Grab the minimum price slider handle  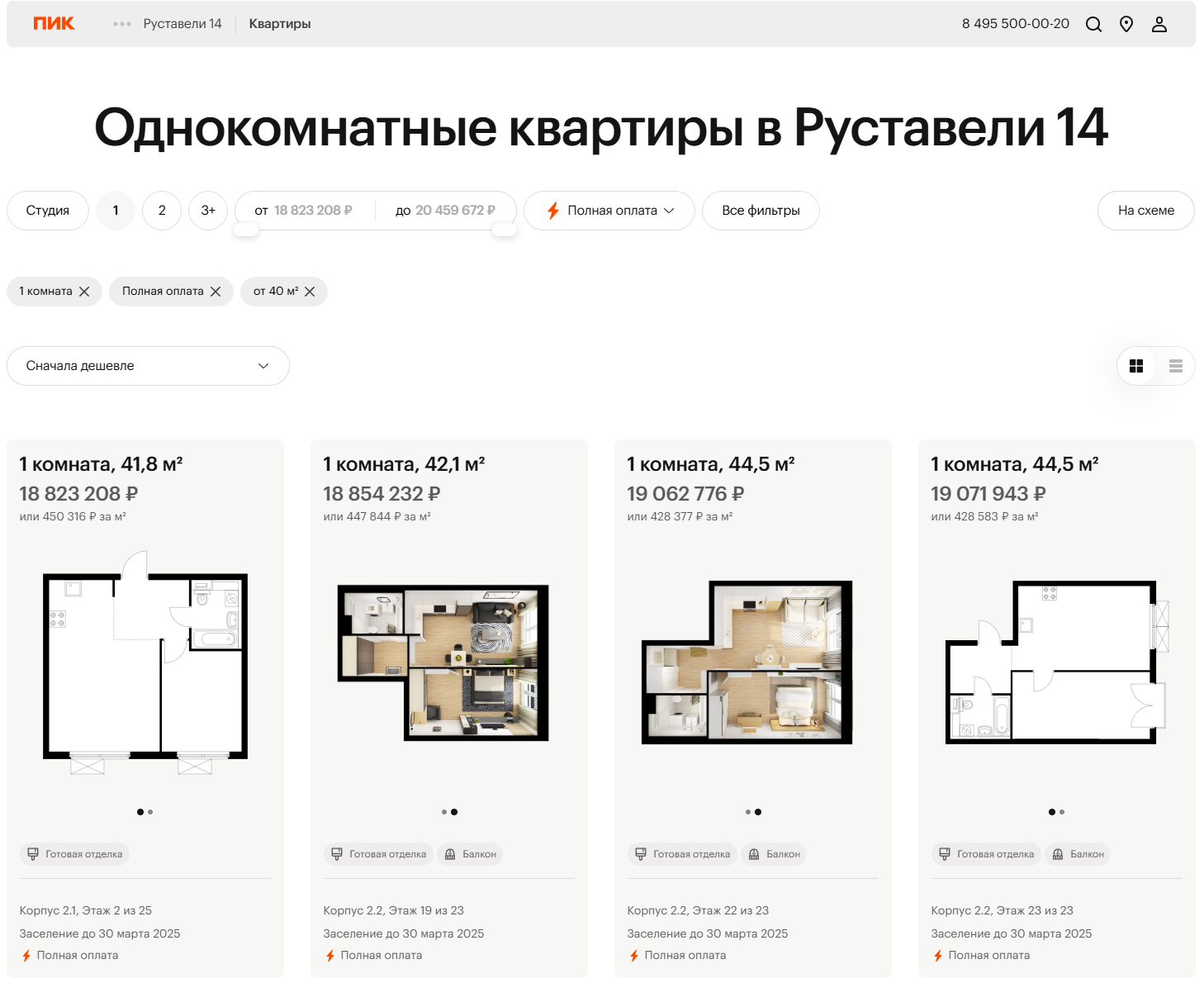tap(246, 230)
